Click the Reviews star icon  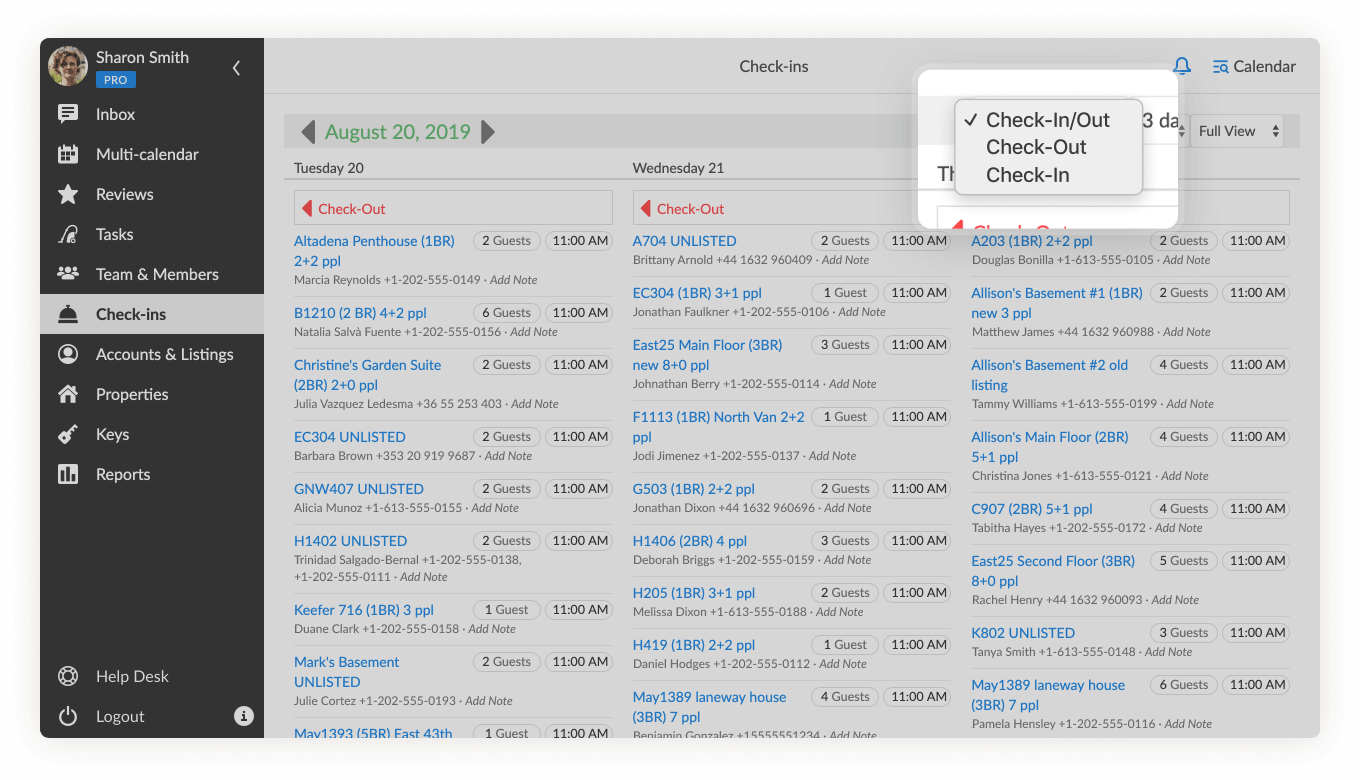pos(68,194)
